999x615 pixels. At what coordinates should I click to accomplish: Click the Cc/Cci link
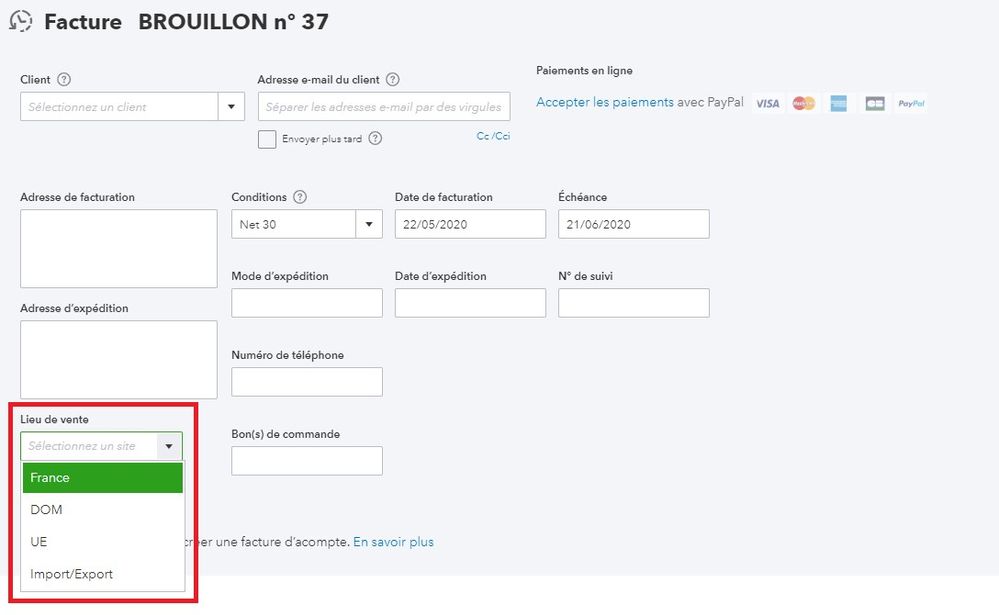493,136
